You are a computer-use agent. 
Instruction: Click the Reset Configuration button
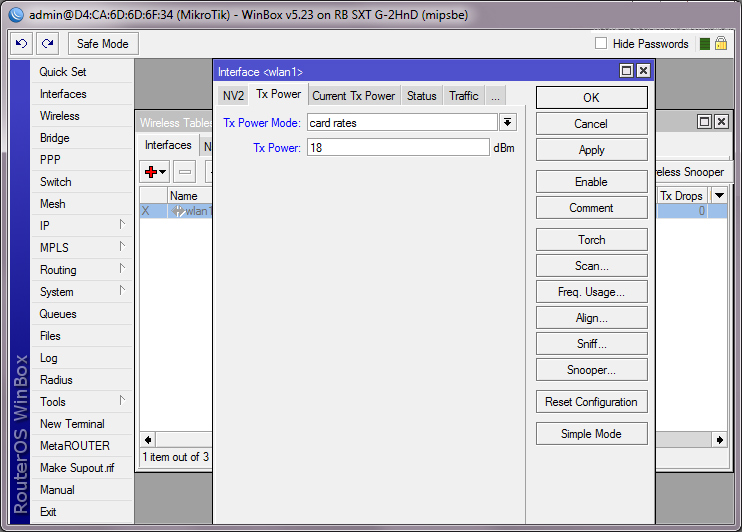[591, 402]
